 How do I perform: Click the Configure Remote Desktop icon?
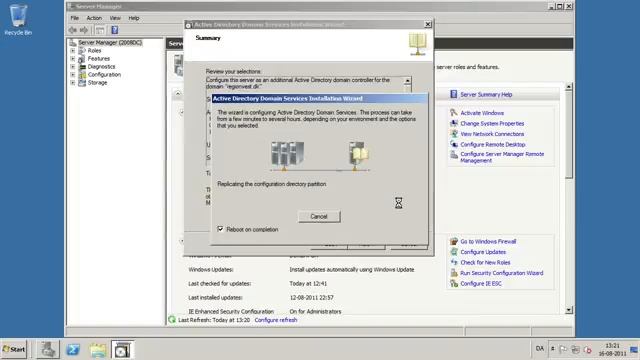pos(453,144)
